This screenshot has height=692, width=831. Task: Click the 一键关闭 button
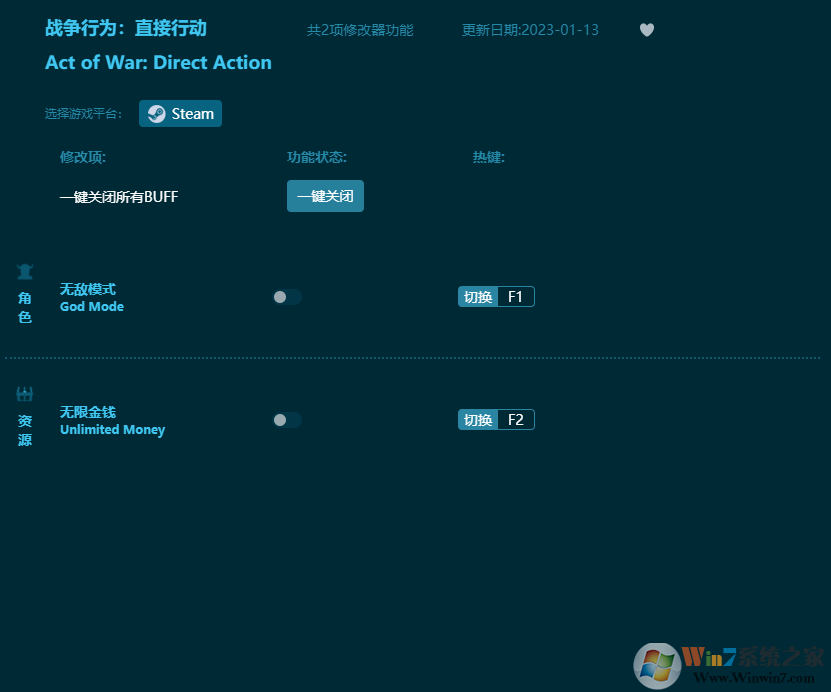[x=325, y=196]
